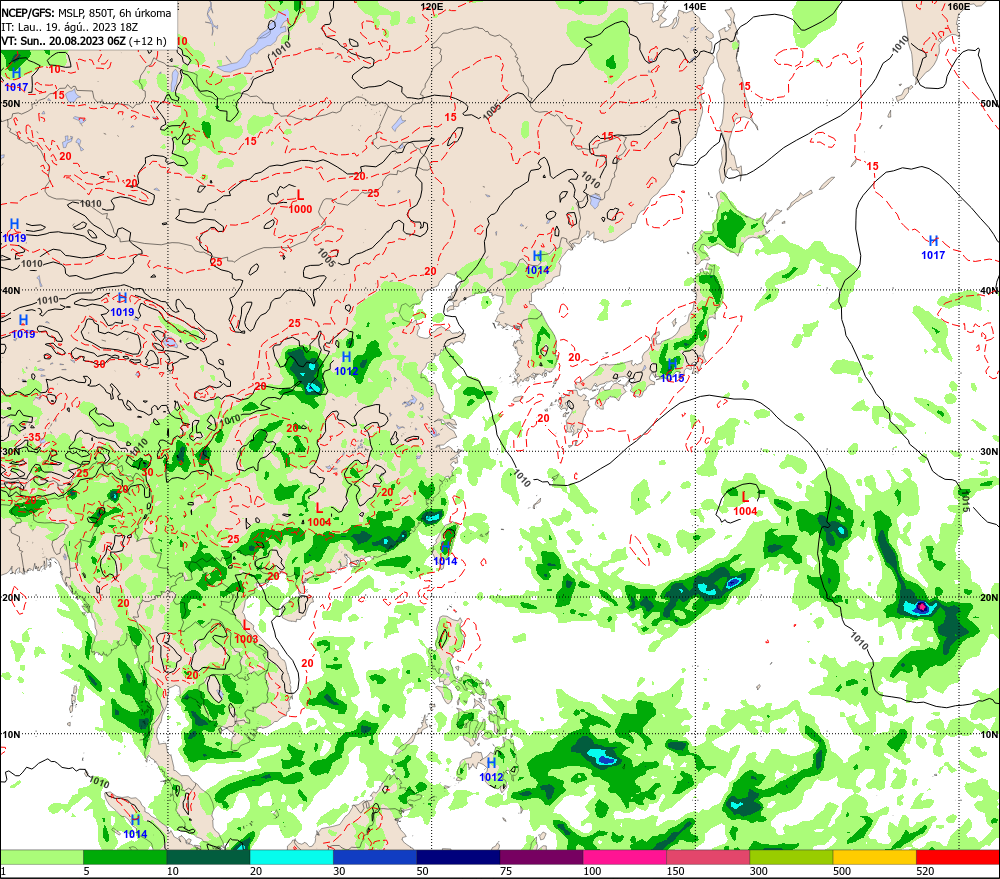The image size is (1000, 879).
Task: Click the 'L 1004' low over southern China
Action: click(320, 515)
